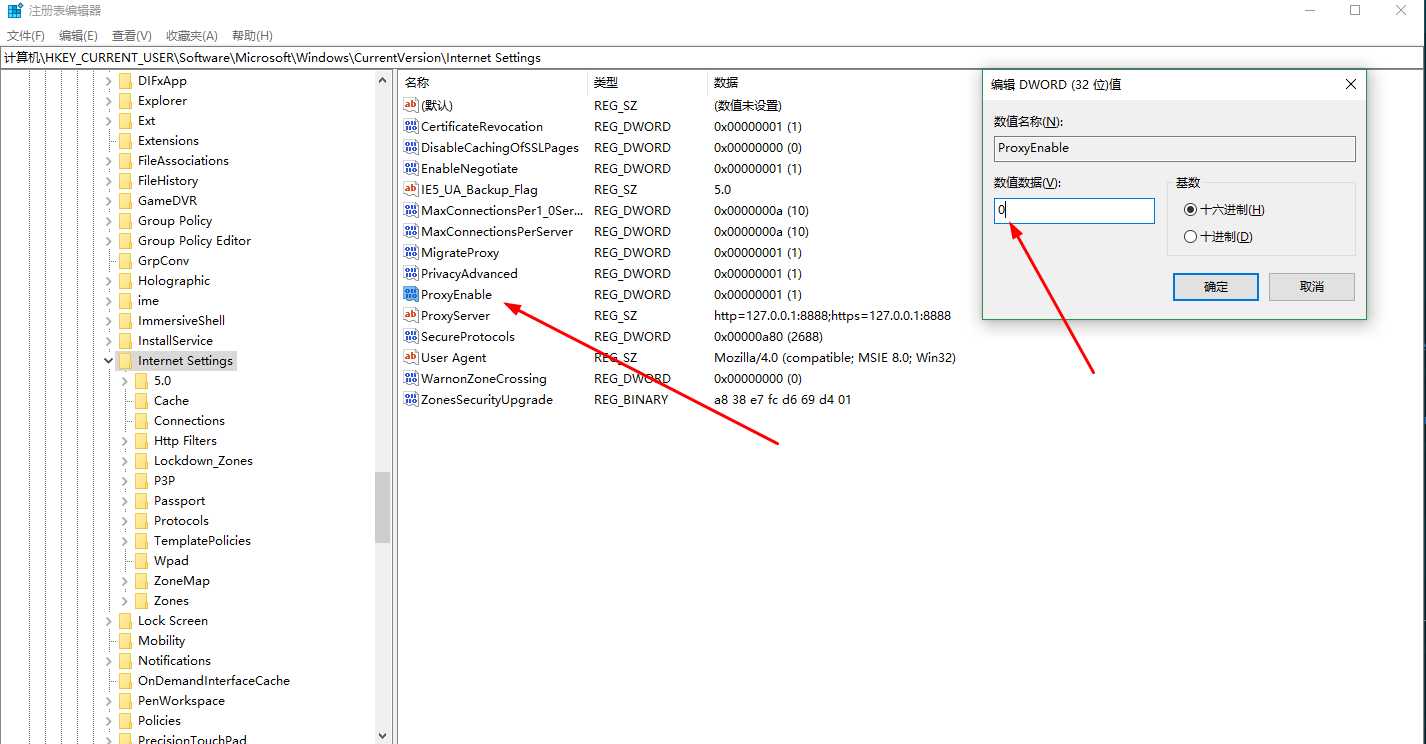Click the Explorer folder icon in tree
The height and width of the screenshot is (744, 1426).
[125, 100]
